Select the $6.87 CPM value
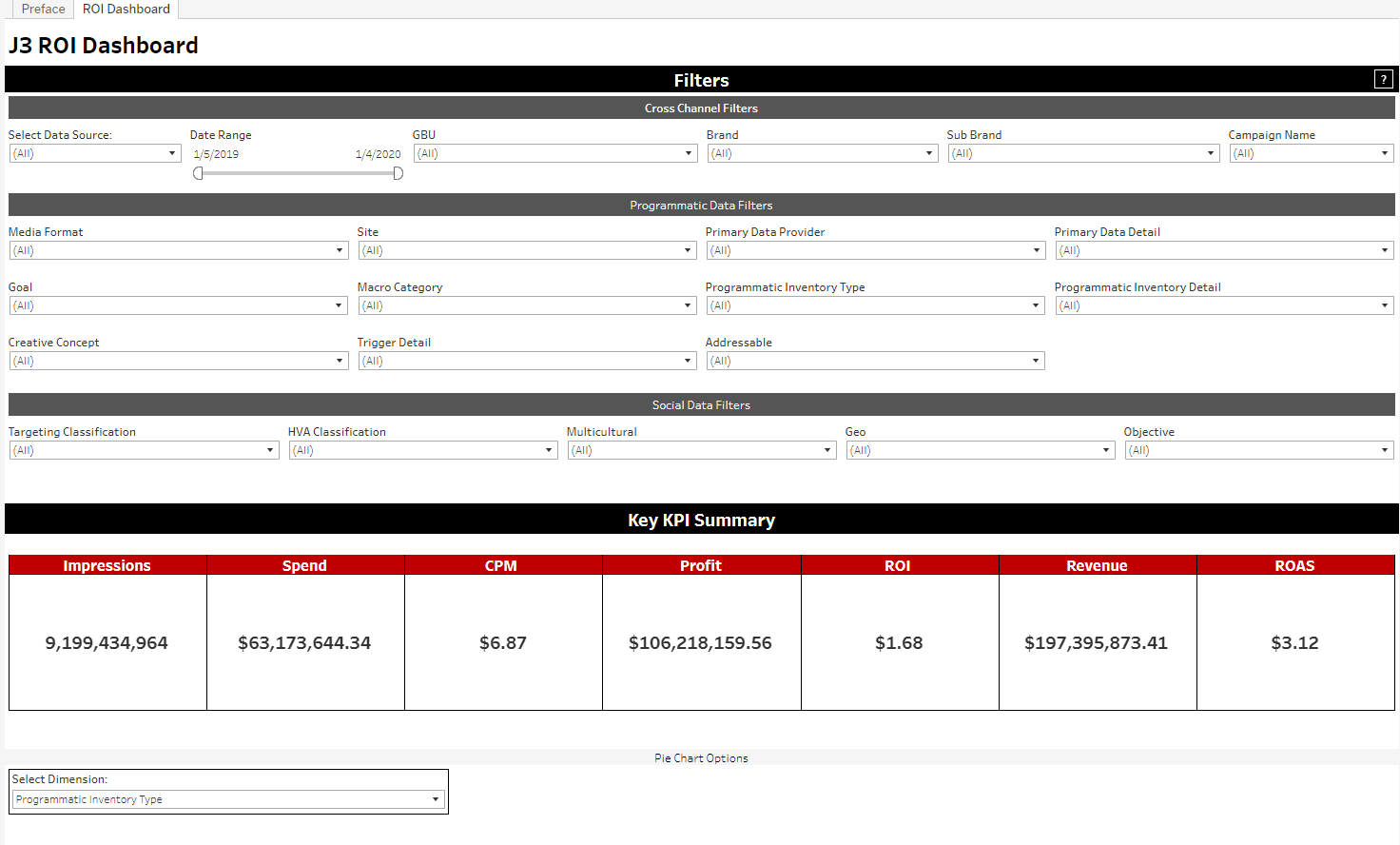 [x=503, y=643]
